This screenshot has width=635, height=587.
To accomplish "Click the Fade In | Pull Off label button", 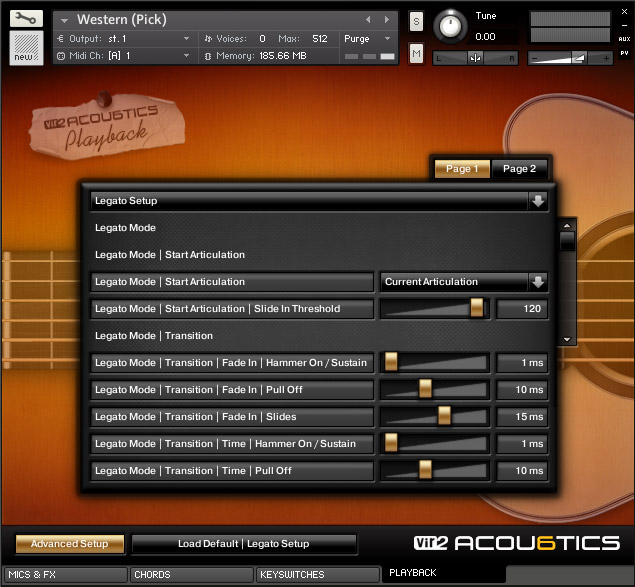I will tap(232, 390).
